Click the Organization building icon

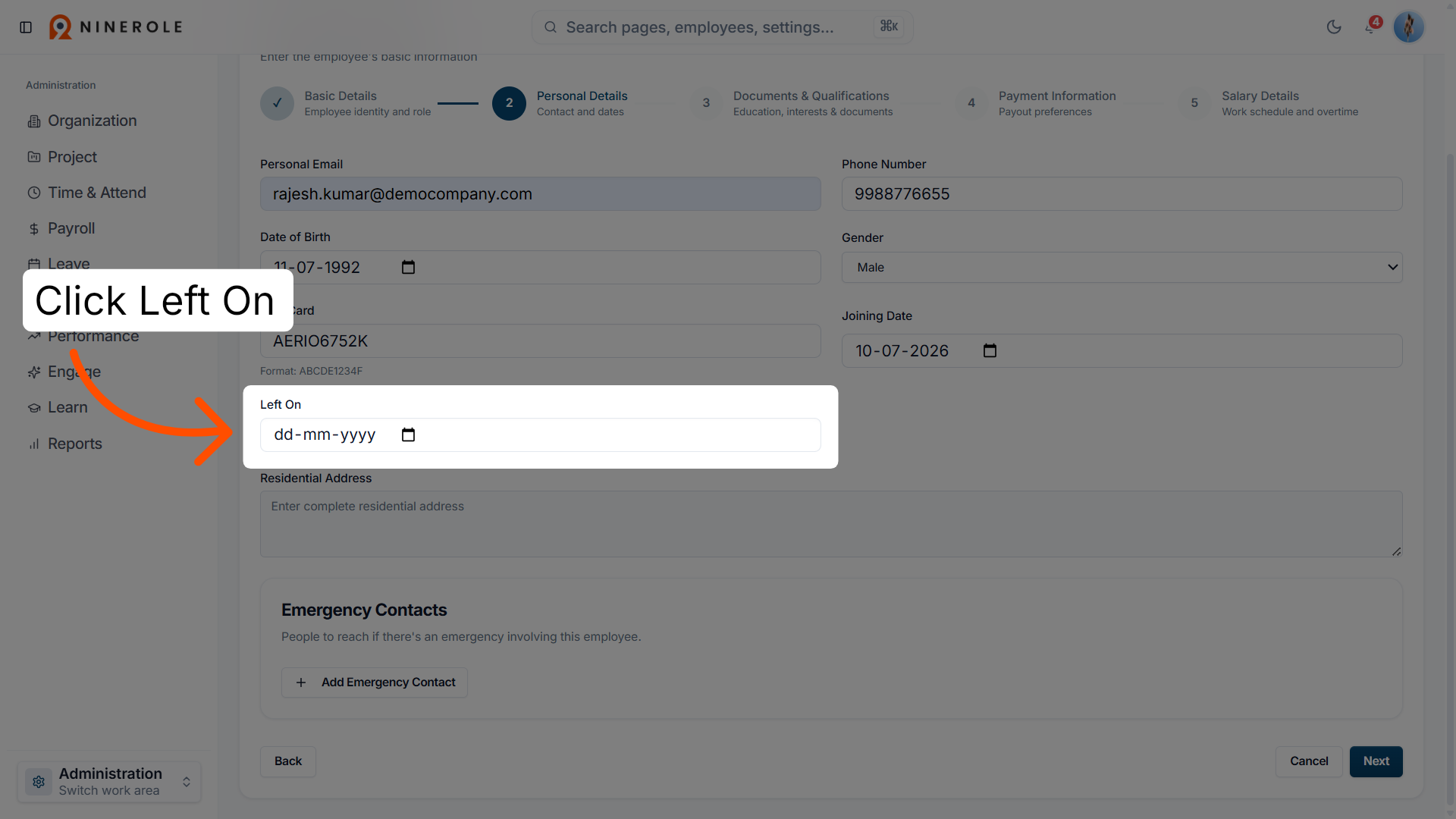pos(34,121)
